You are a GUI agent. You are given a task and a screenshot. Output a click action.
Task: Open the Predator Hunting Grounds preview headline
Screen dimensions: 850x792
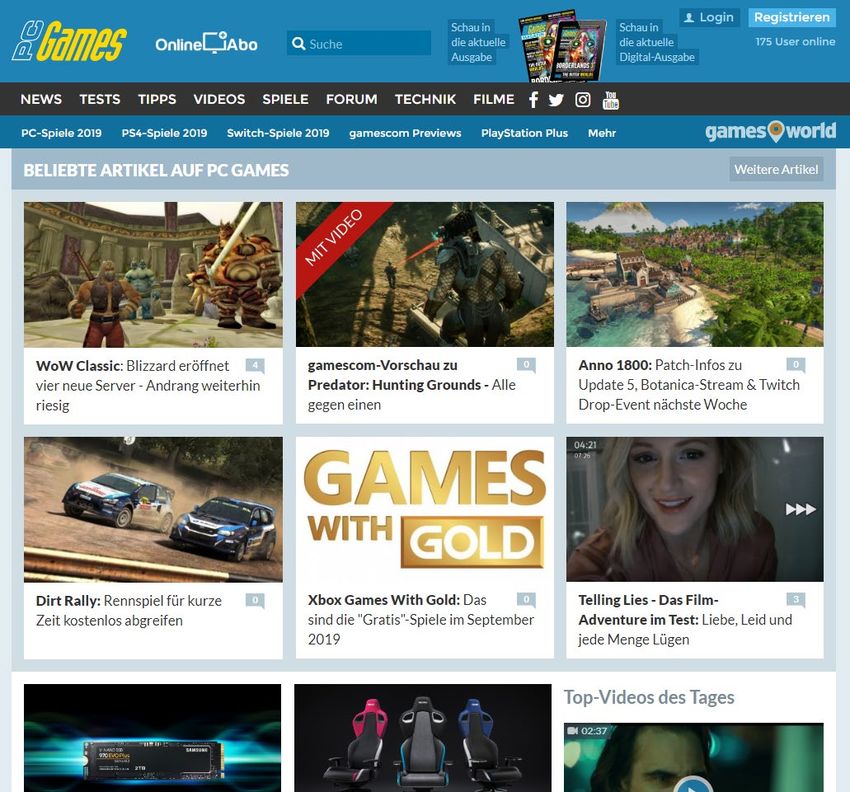coord(412,385)
